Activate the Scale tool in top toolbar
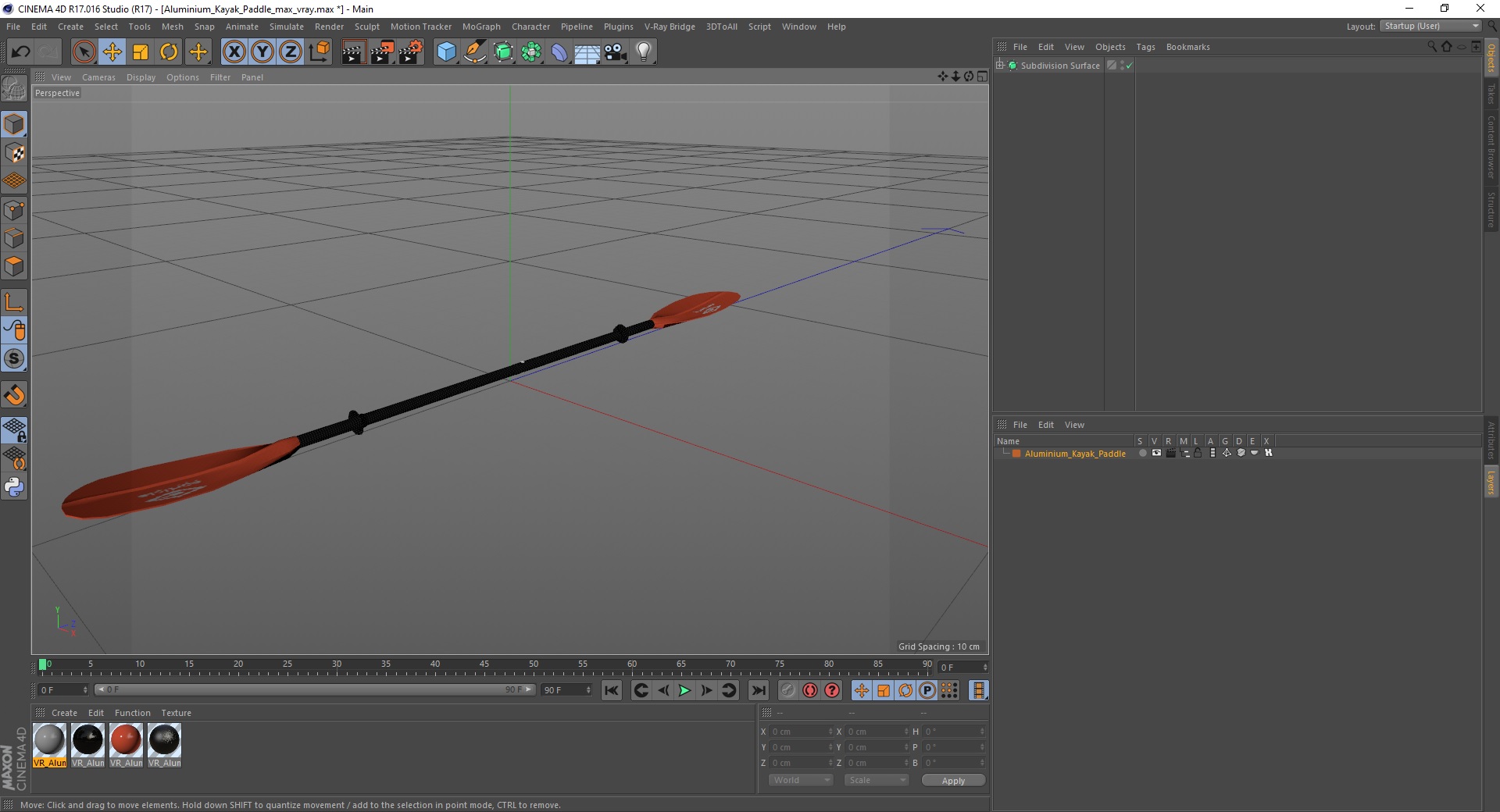This screenshot has height=812, width=1500. point(141,52)
